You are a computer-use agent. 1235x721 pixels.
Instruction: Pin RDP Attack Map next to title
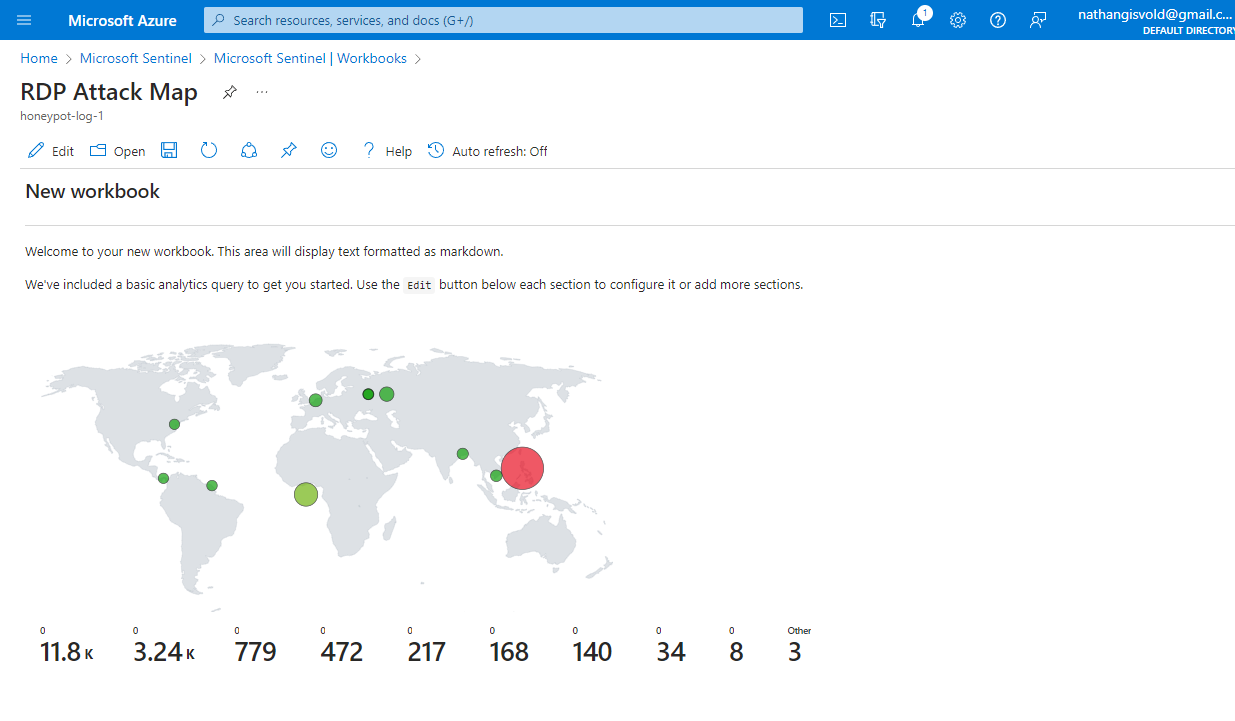point(230,92)
